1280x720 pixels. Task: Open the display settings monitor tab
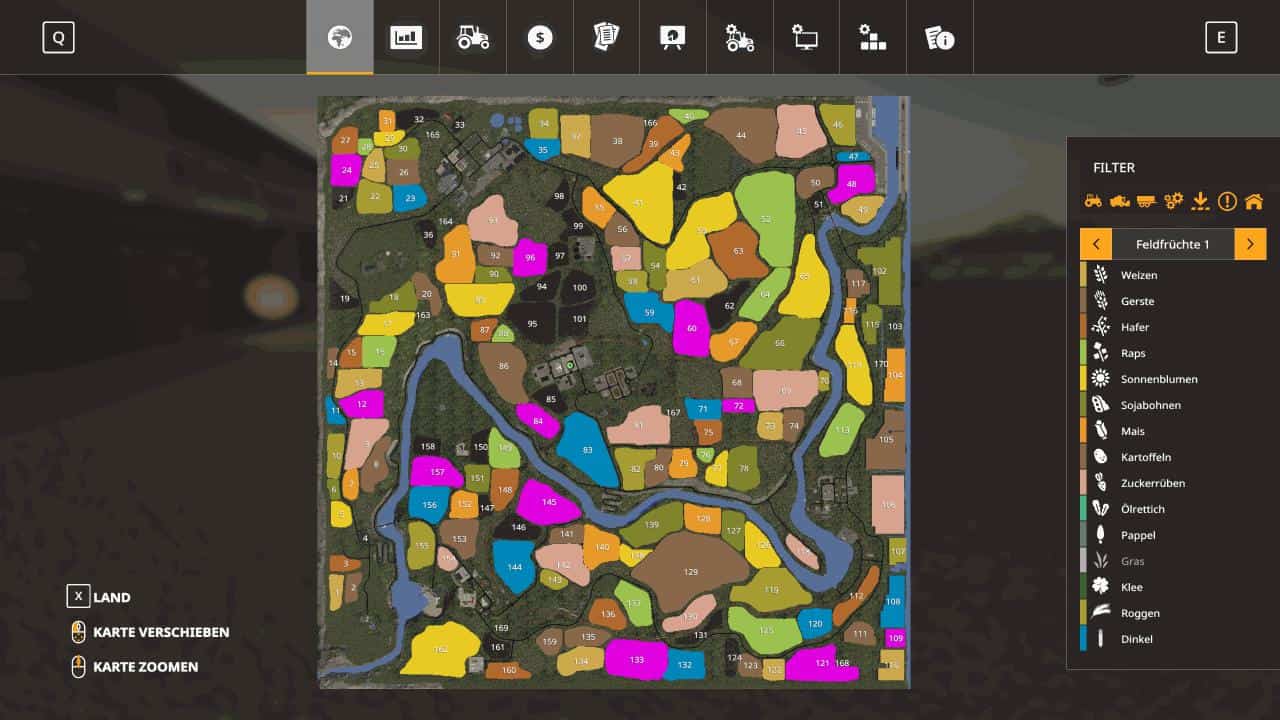click(x=805, y=38)
